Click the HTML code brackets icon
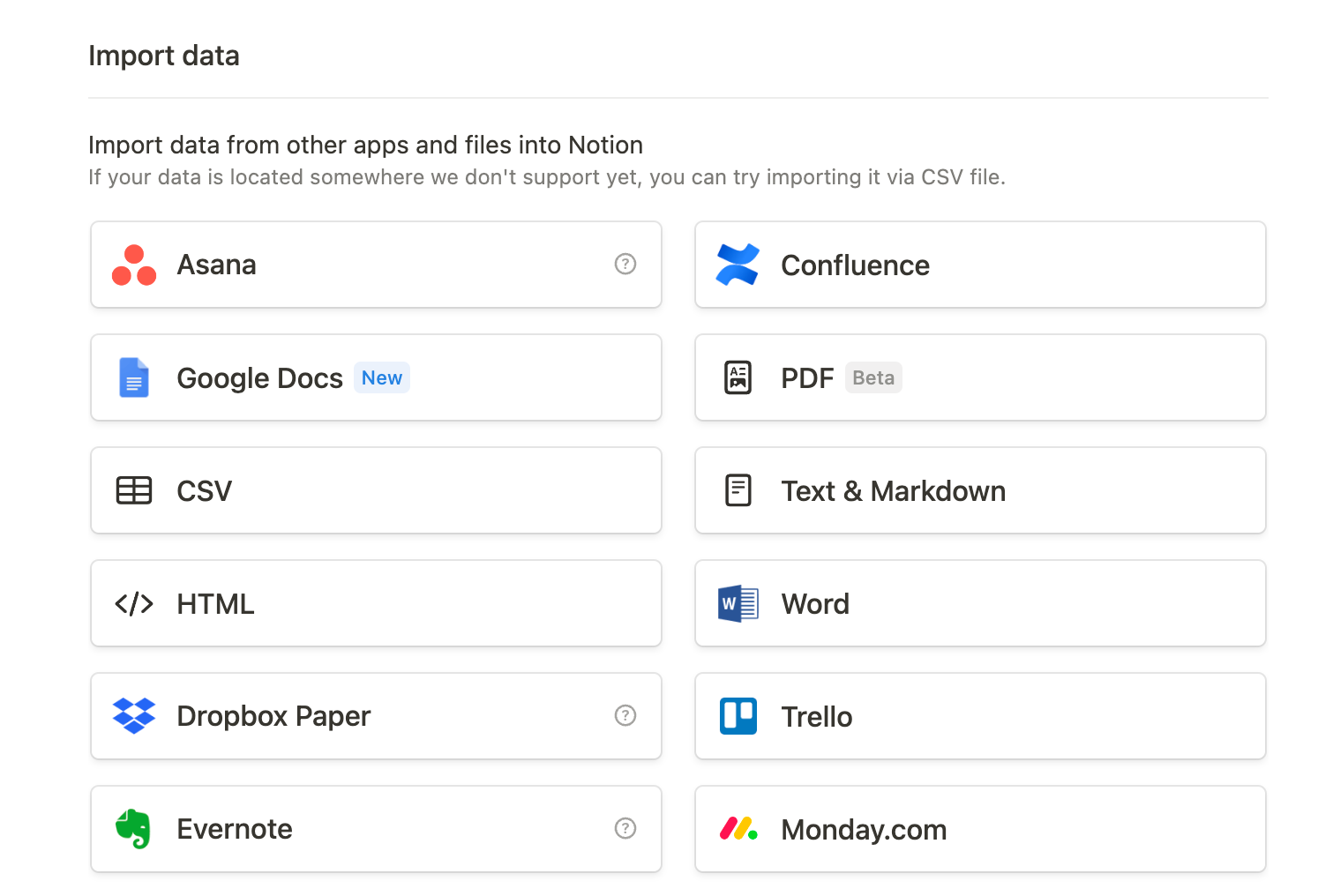This screenshot has width=1318, height=896. pos(134,604)
